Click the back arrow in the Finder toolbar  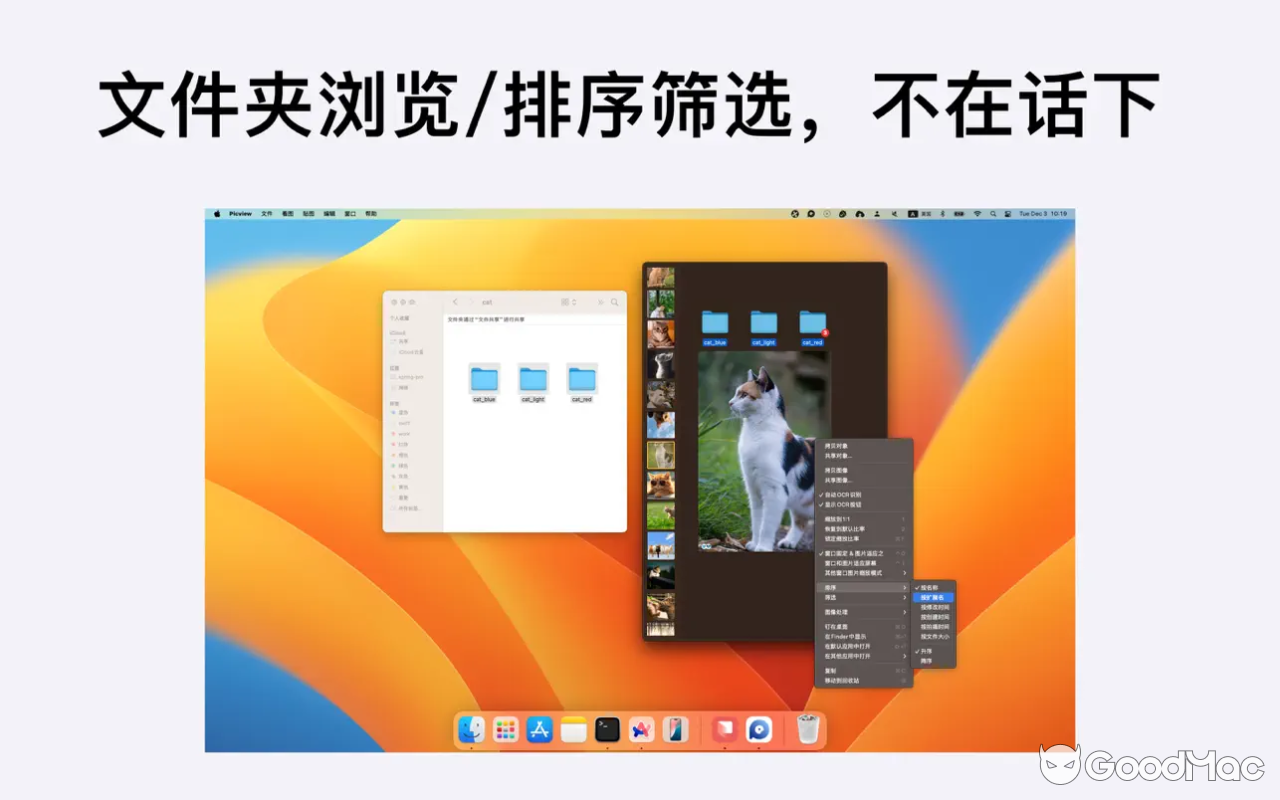[455, 302]
